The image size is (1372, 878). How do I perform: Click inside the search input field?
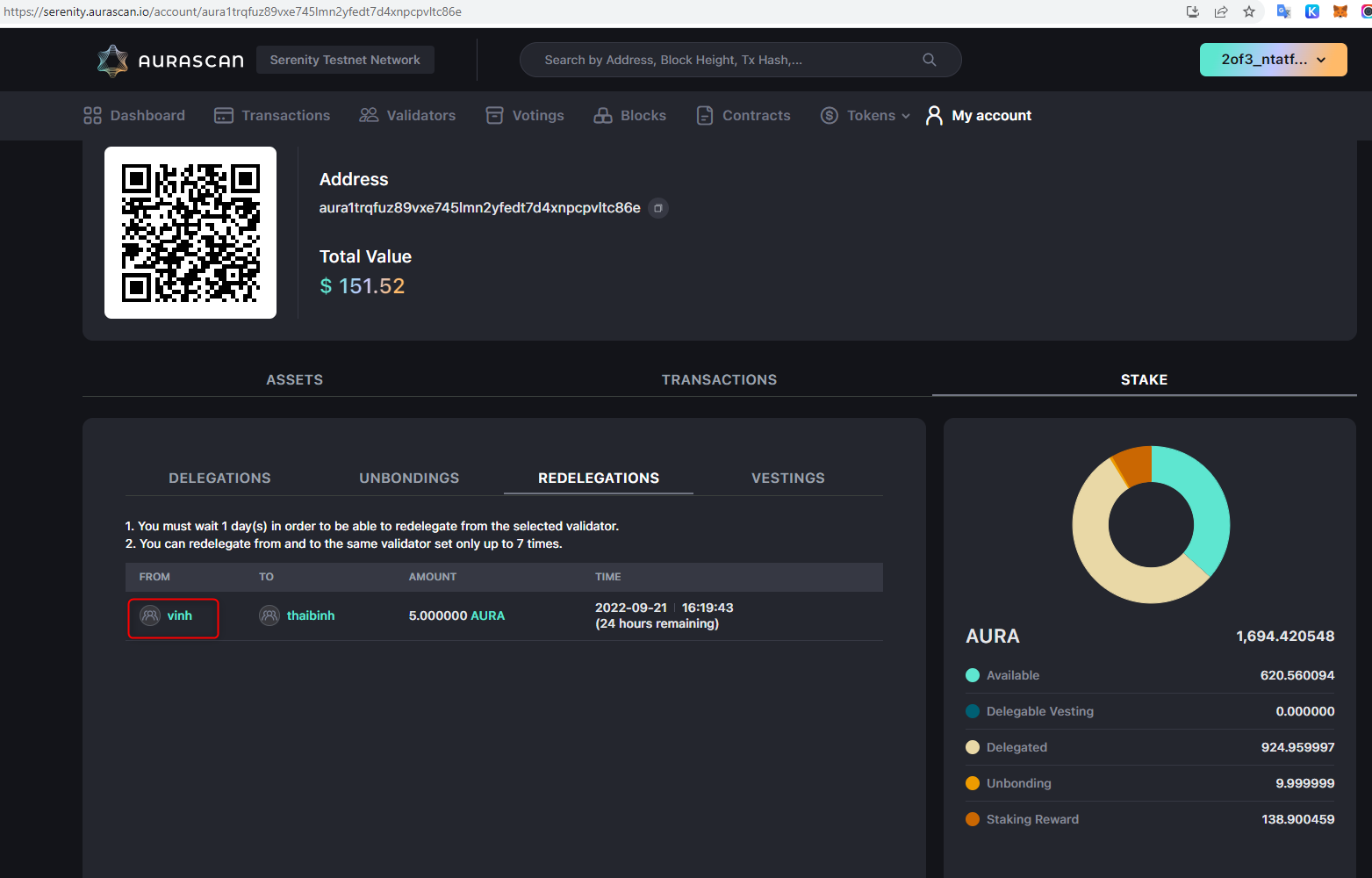click(x=720, y=59)
